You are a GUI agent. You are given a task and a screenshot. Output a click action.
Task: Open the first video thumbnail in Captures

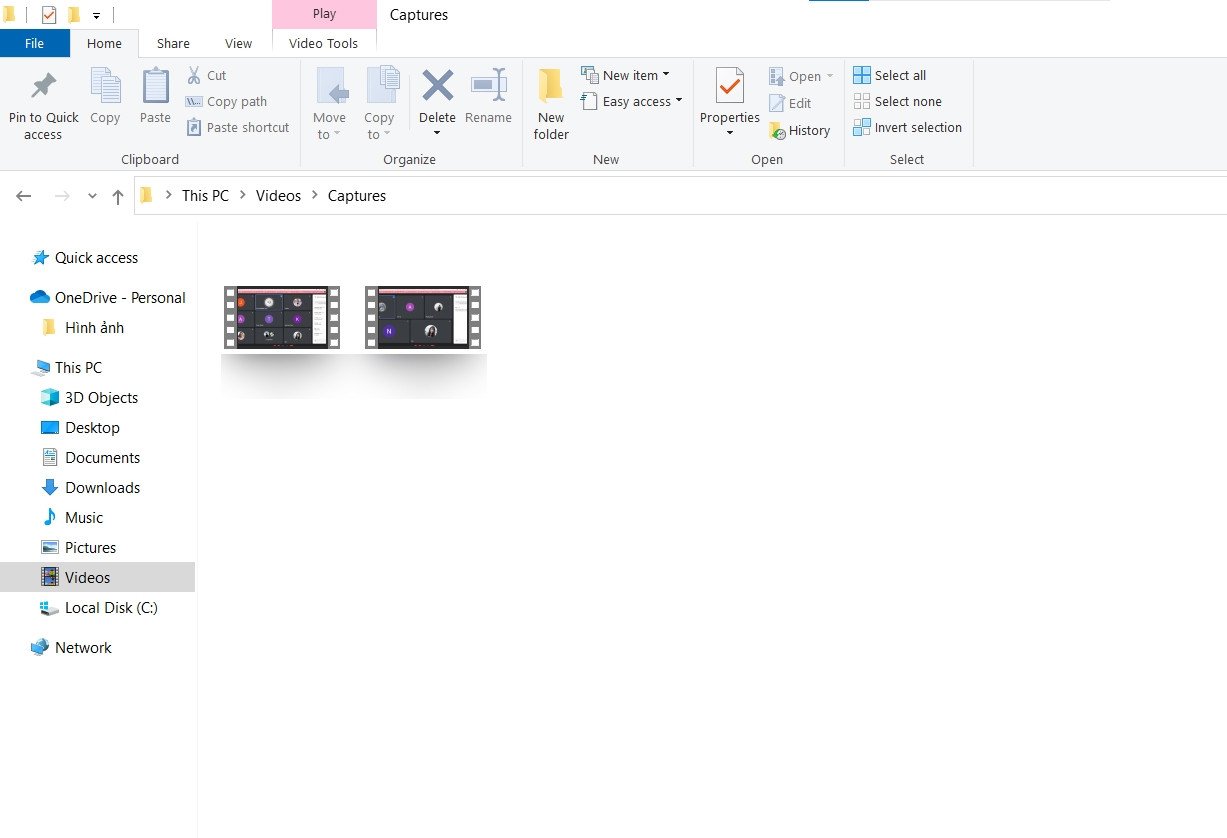click(x=281, y=317)
